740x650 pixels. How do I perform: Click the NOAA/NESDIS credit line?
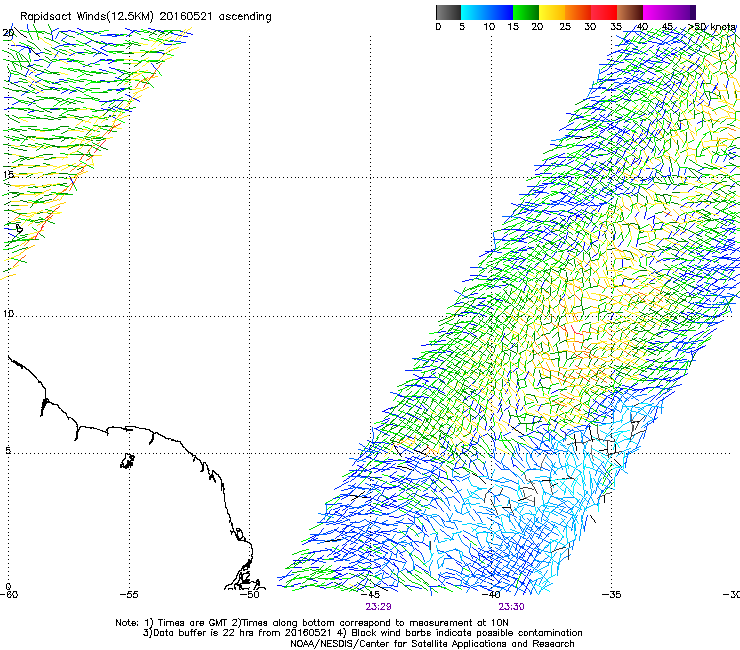click(x=432, y=643)
